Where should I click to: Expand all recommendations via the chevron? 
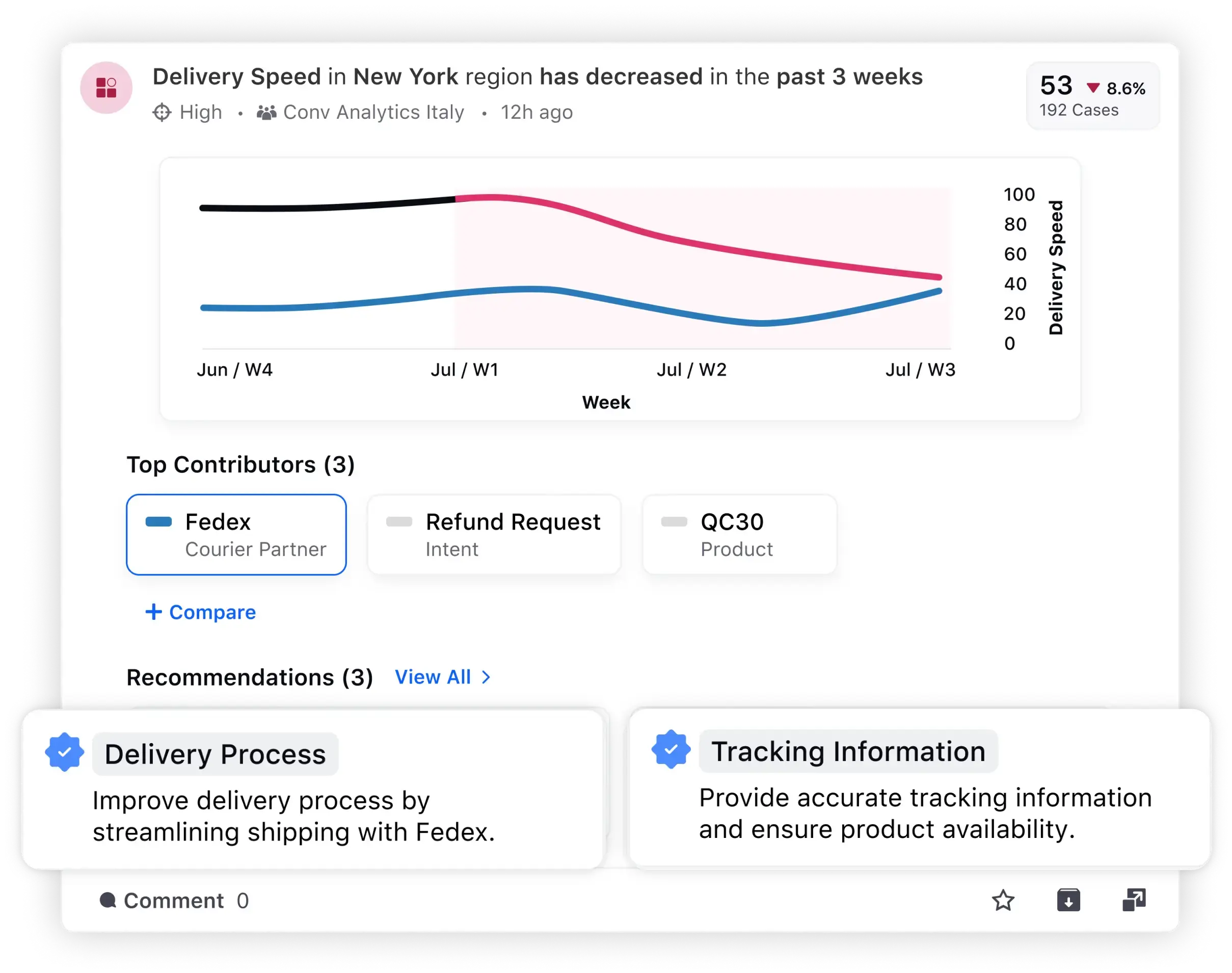(486, 677)
